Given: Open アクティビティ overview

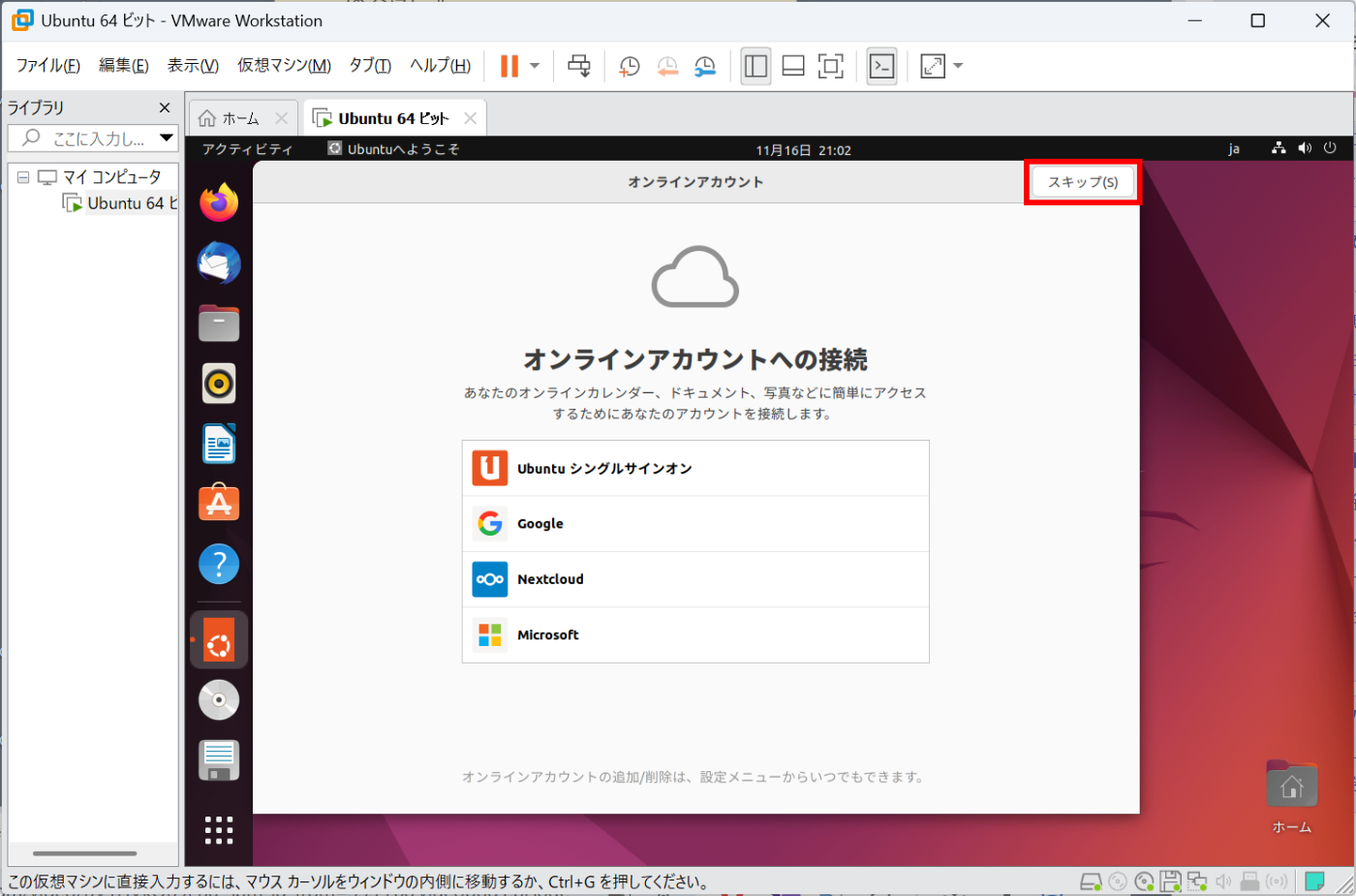Looking at the screenshot, I should [247, 149].
